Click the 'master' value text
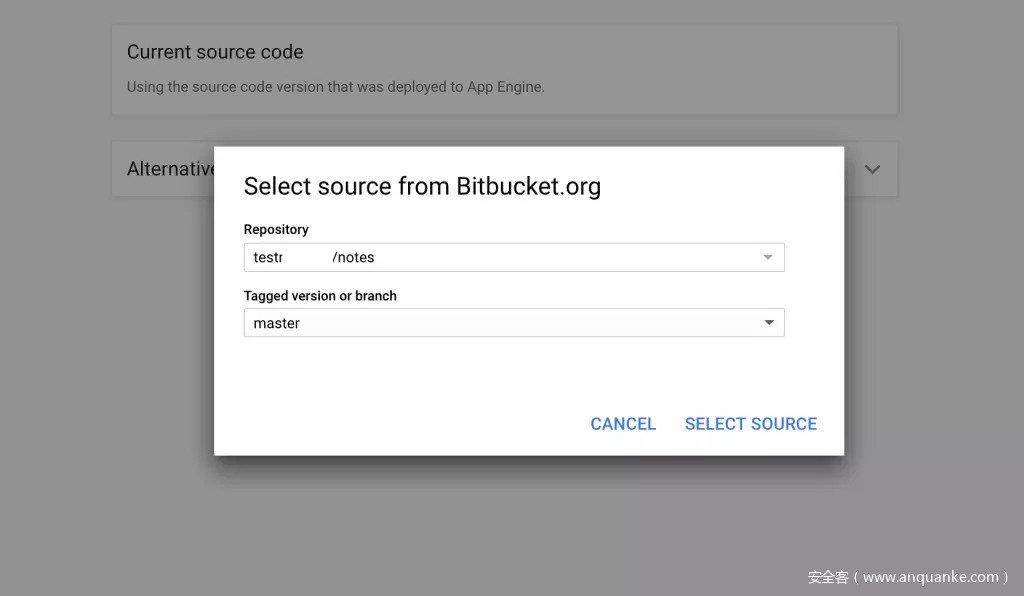This screenshot has width=1024, height=596. [277, 323]
